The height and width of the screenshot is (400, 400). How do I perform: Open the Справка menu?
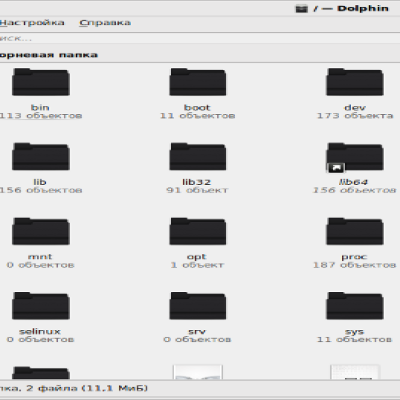coord(105,23)
